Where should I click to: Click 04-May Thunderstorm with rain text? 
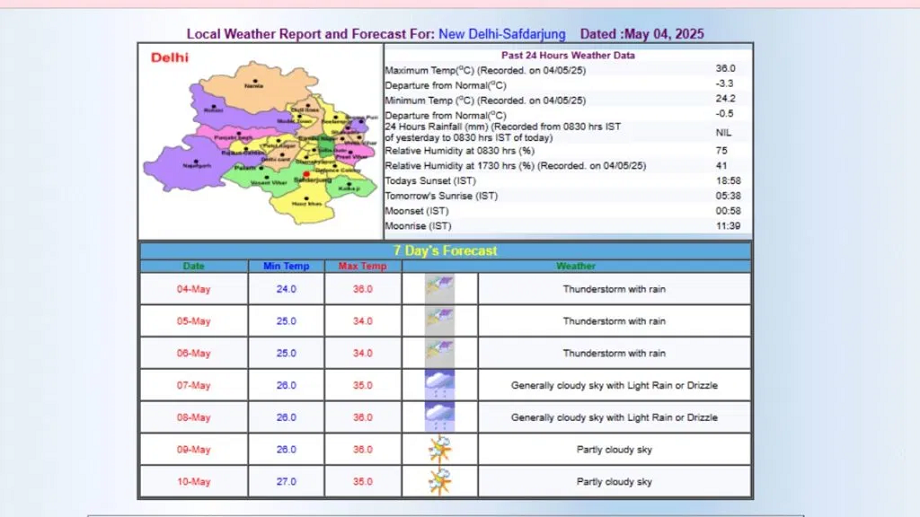[x=614, y=289]
